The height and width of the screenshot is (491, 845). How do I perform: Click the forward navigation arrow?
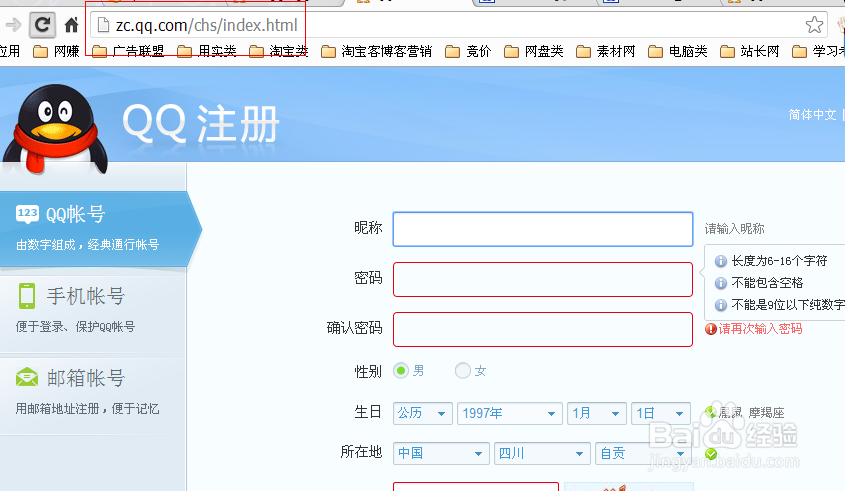click(x=13, y=25)
